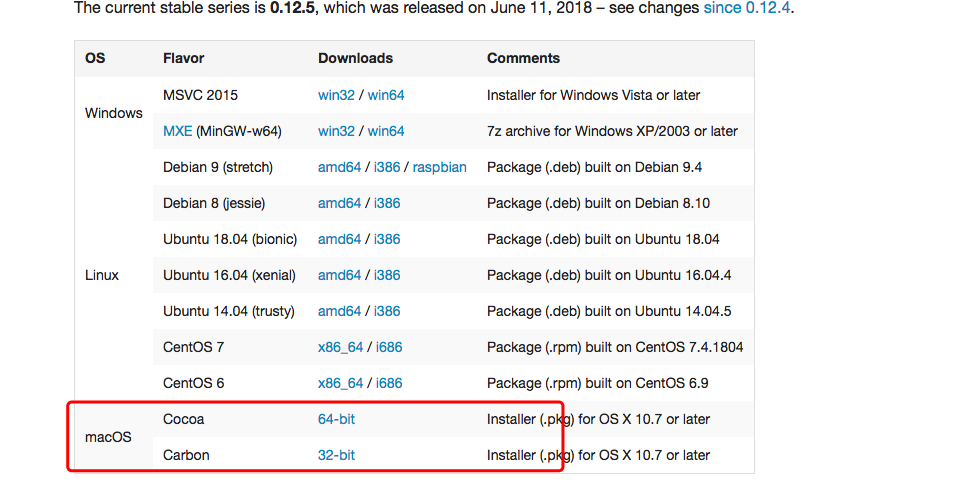Download MSVC 2015 win64 installer

pyautogui.click(x=386, y=96)
